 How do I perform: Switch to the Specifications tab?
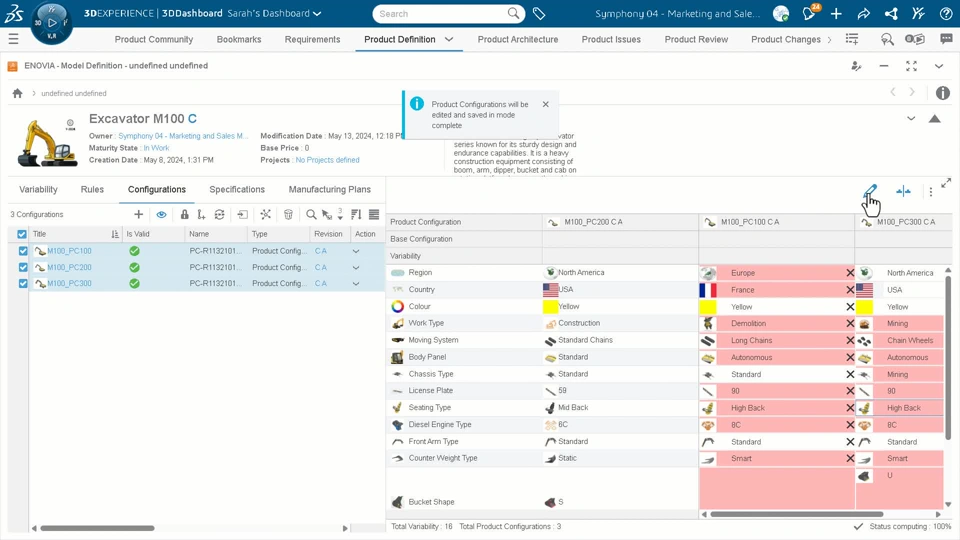237,190
